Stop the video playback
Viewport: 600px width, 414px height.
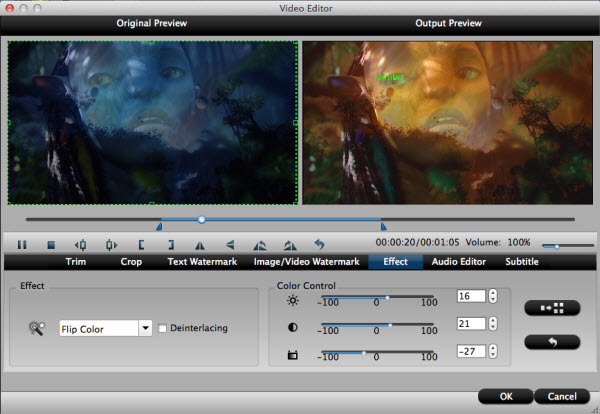coord(51,244)
